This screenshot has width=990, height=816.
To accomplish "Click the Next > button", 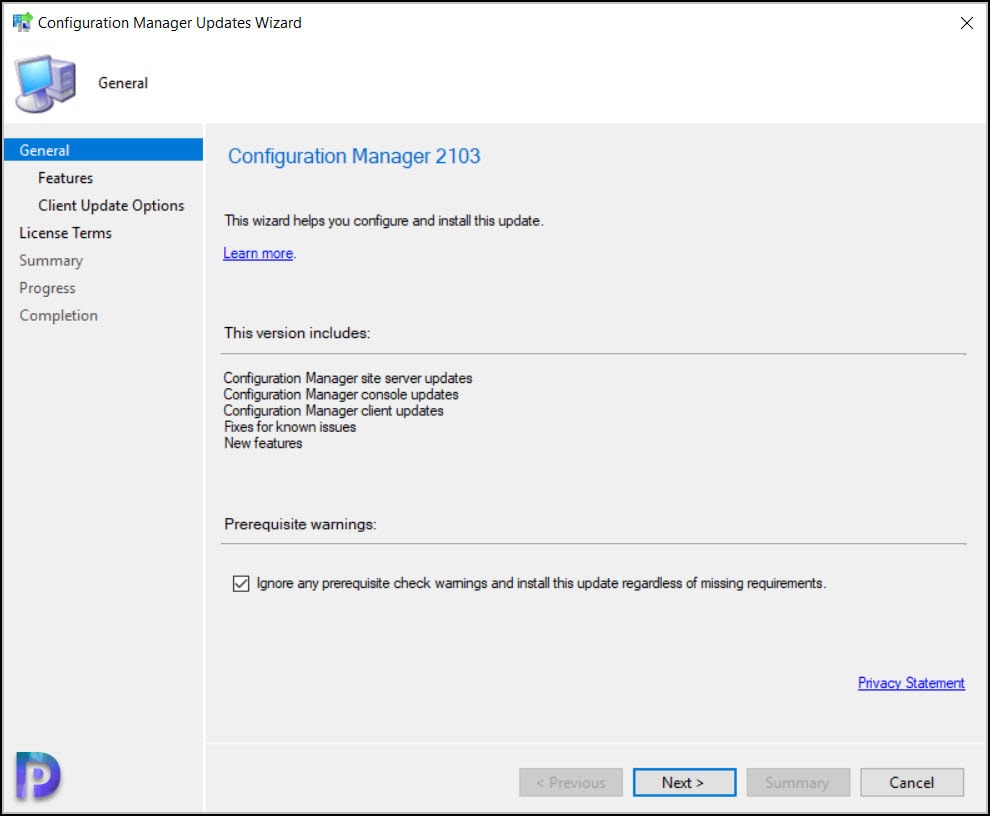I will click(684, 783).
